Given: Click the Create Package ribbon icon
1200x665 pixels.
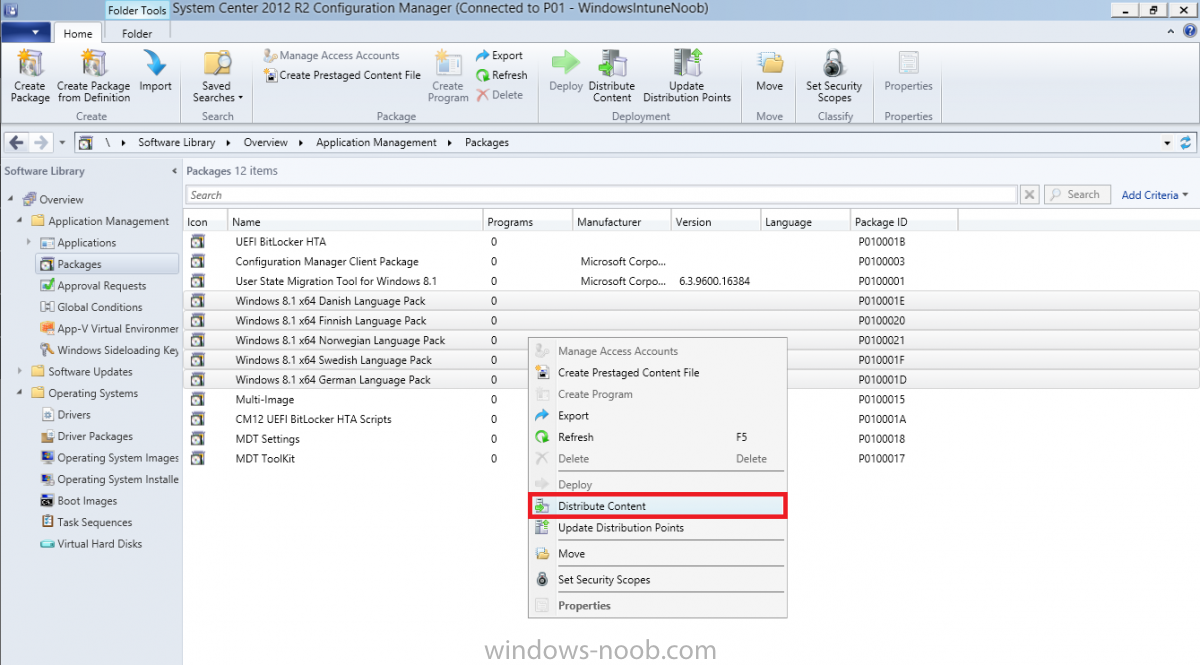Looking at the screenshot, I should pyautogui.click(x=30, y=76).
